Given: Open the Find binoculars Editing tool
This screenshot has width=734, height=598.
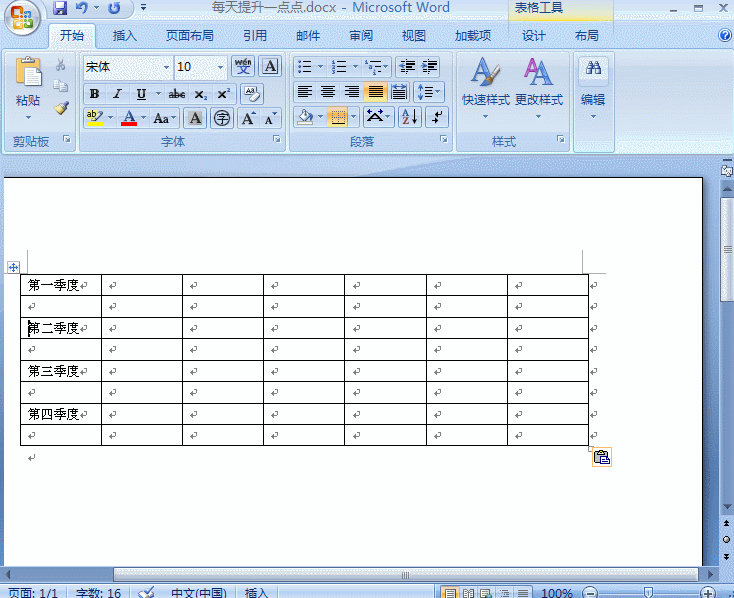Looking at the screenshot, I should coord(593,70).
